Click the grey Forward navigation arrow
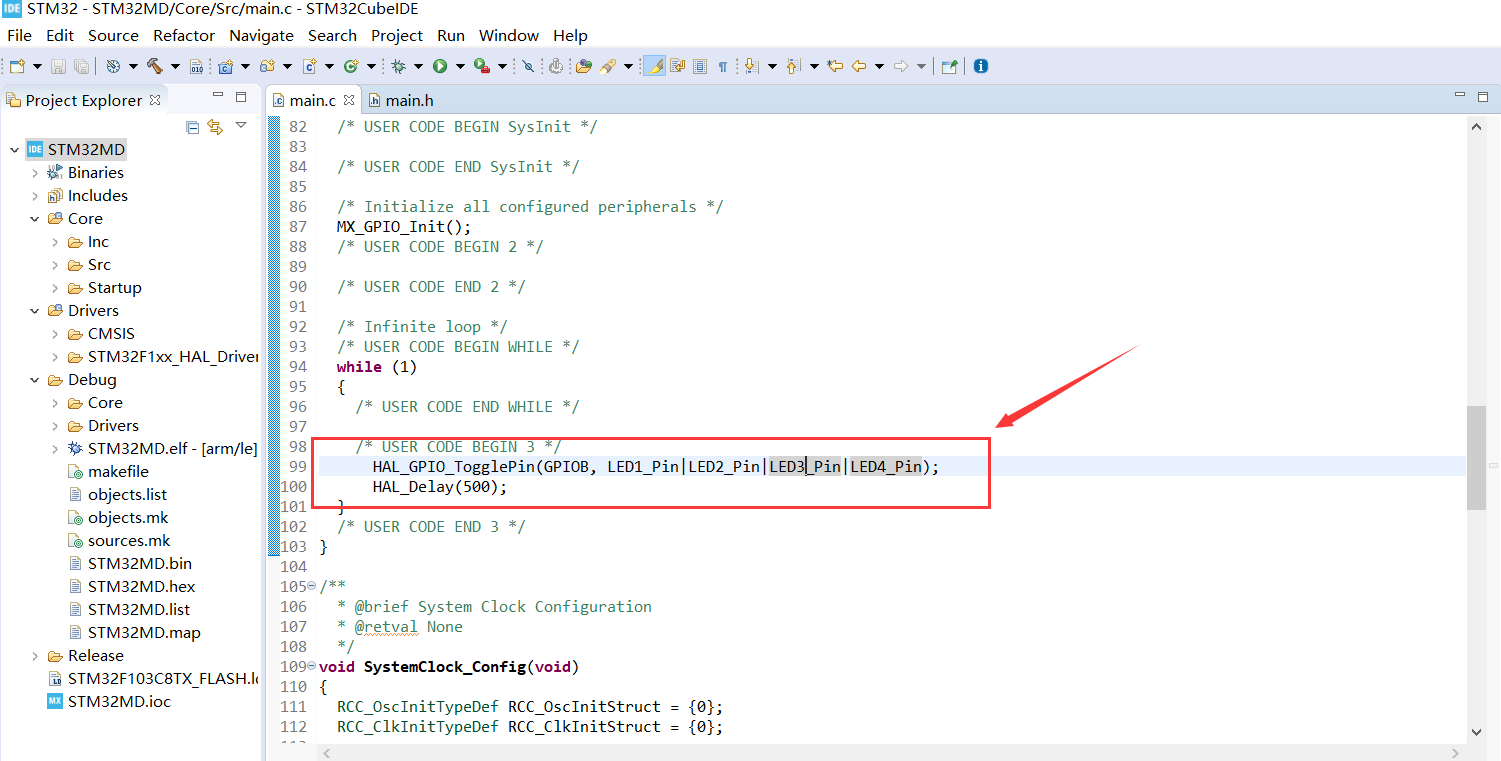 (900, 66)
